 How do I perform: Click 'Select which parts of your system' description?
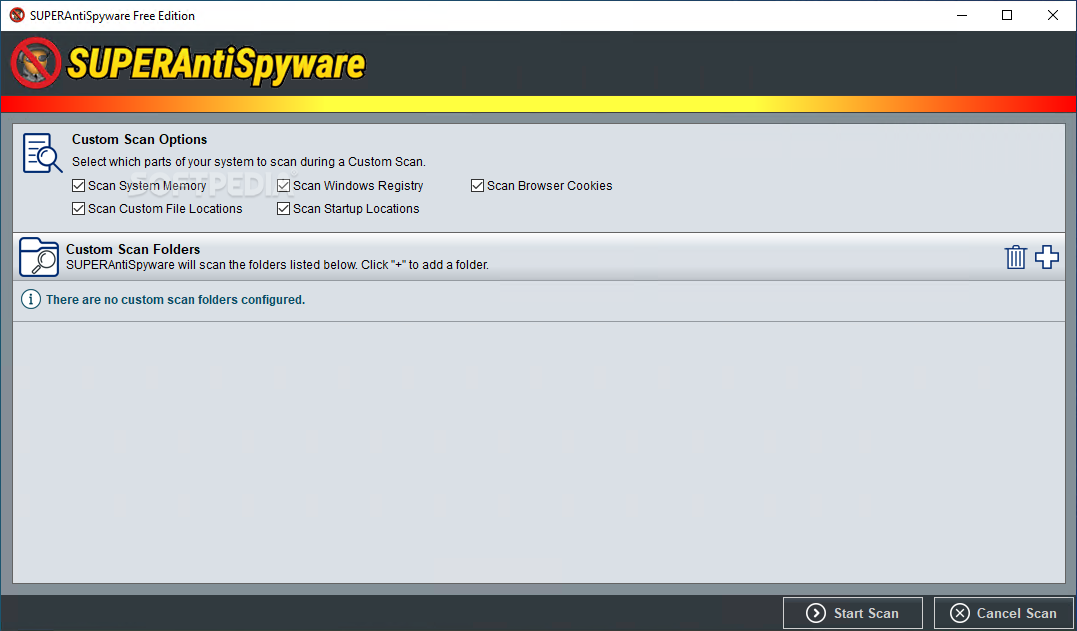pos(249,162)
